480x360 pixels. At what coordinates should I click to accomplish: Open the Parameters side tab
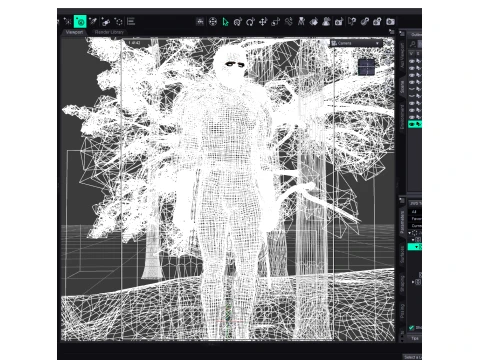402,222
